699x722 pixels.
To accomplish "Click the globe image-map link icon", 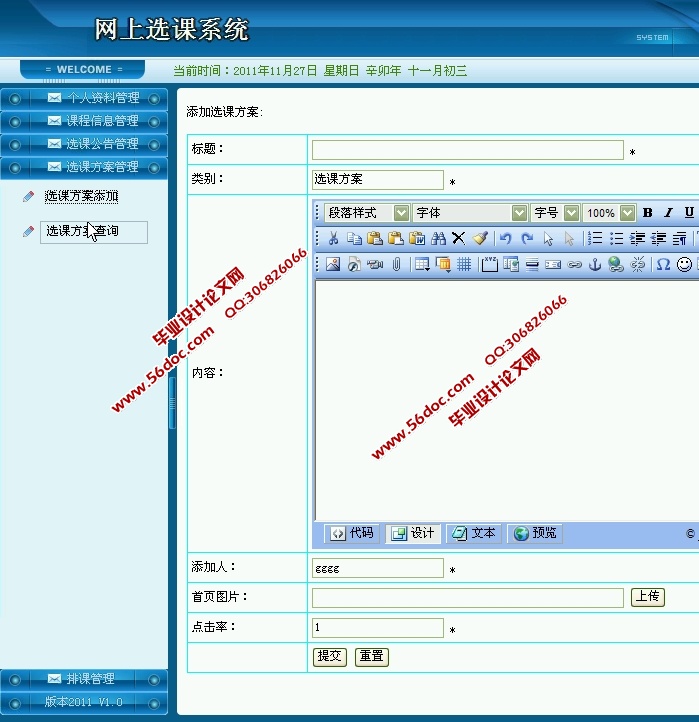I will pos(616,264).
